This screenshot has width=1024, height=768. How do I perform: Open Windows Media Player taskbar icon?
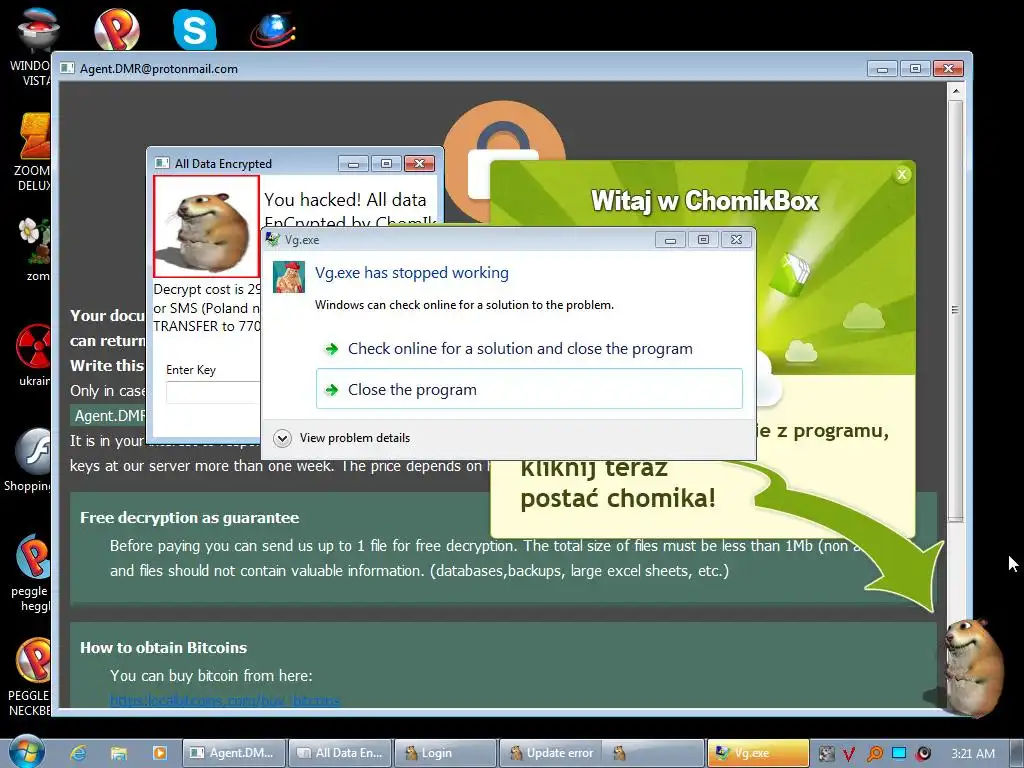[159, 753]
